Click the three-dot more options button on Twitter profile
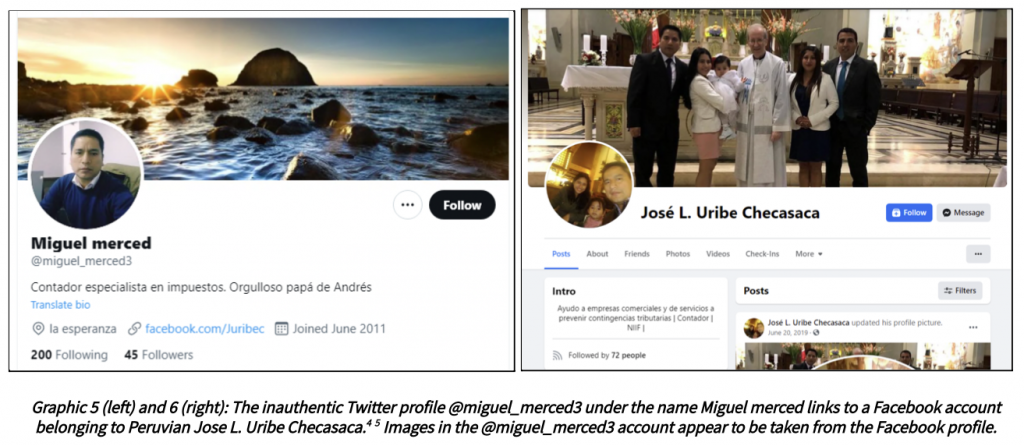This screenshot has width=1024, height=446. (x=408, y=205)
